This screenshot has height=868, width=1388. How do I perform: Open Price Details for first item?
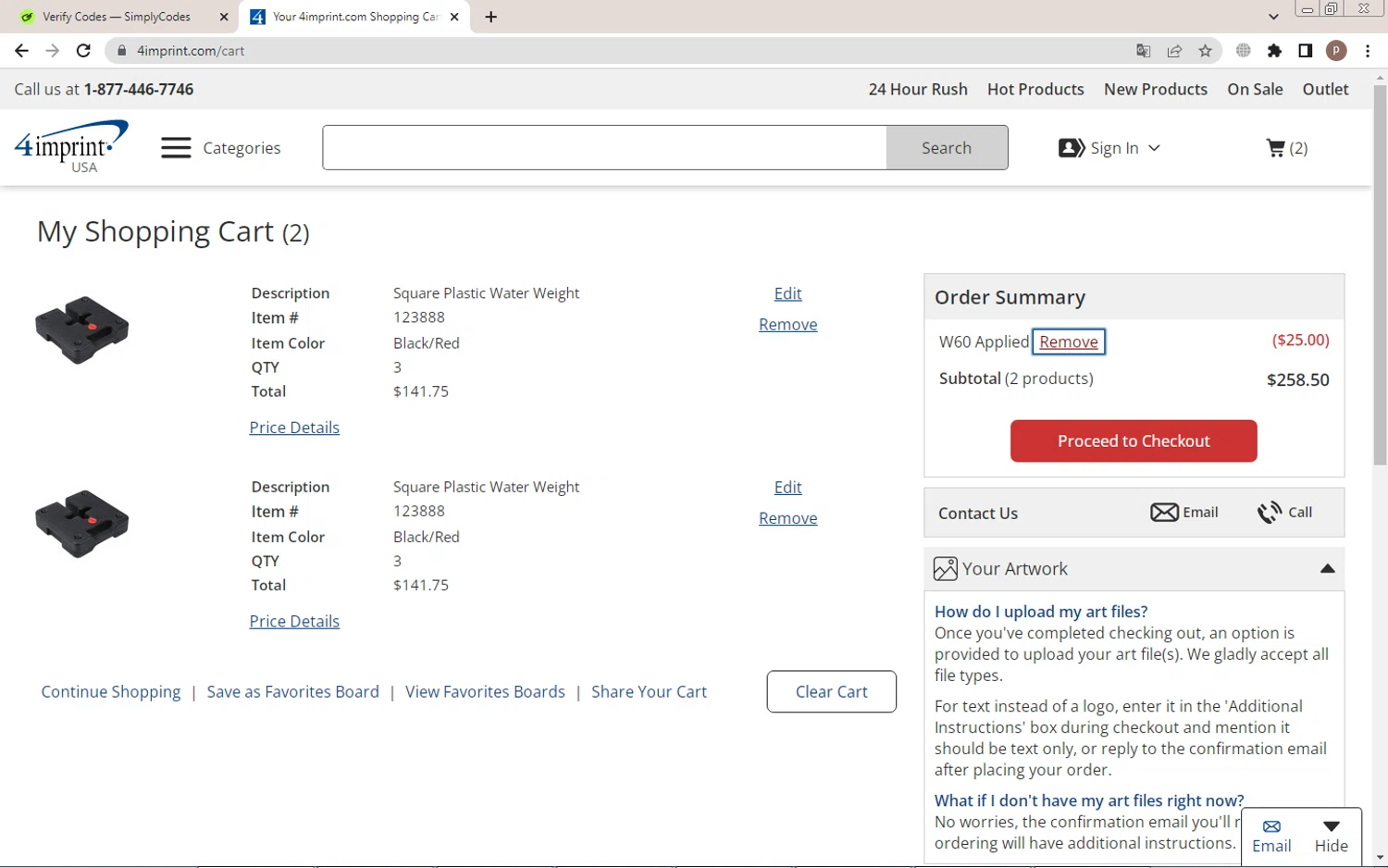294,428
